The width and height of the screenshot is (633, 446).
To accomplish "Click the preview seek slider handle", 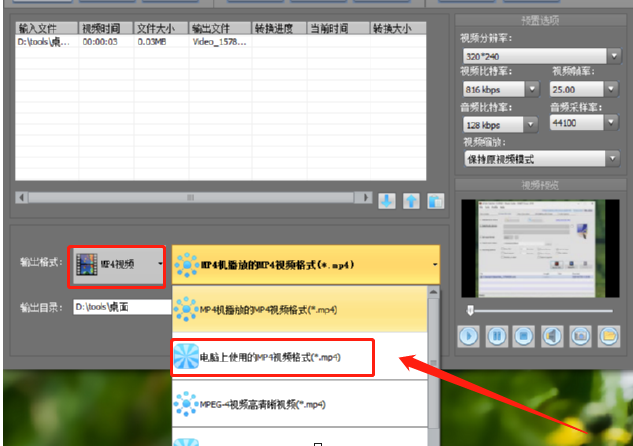I will pyautogui.click(x=470, y=310).
